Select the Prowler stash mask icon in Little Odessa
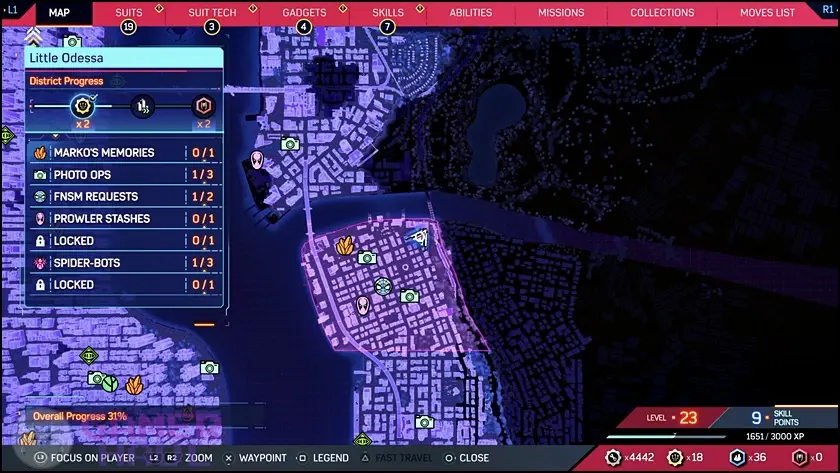The width and height of the screenshot is (840, 473). click(363, 306)
